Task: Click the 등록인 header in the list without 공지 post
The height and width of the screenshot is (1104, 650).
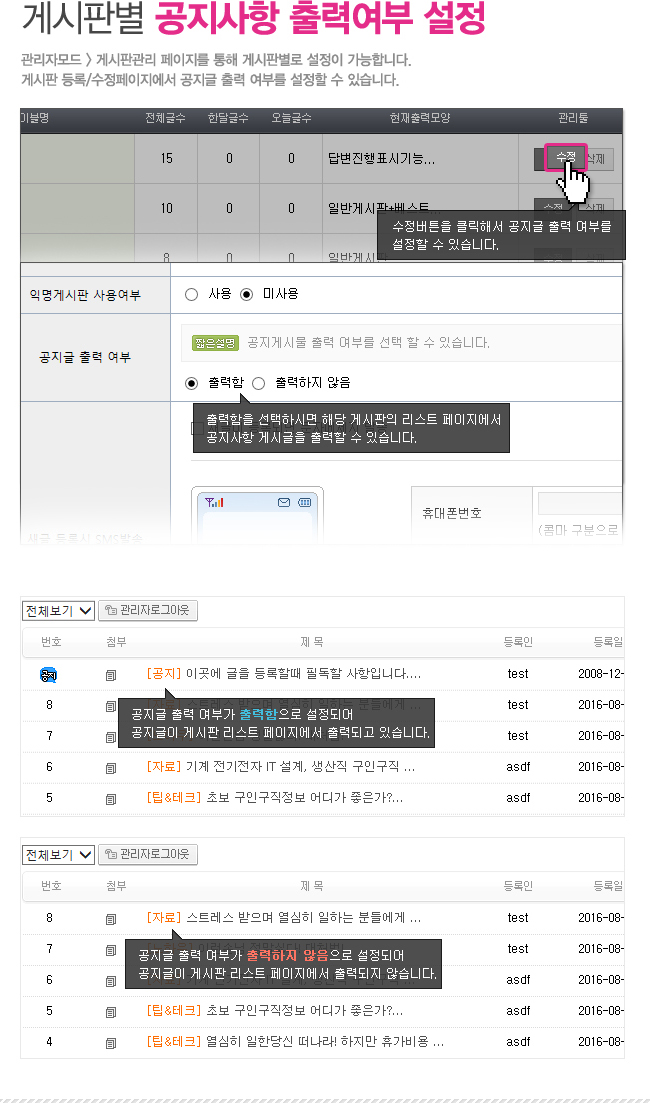Action: [518, 886]
